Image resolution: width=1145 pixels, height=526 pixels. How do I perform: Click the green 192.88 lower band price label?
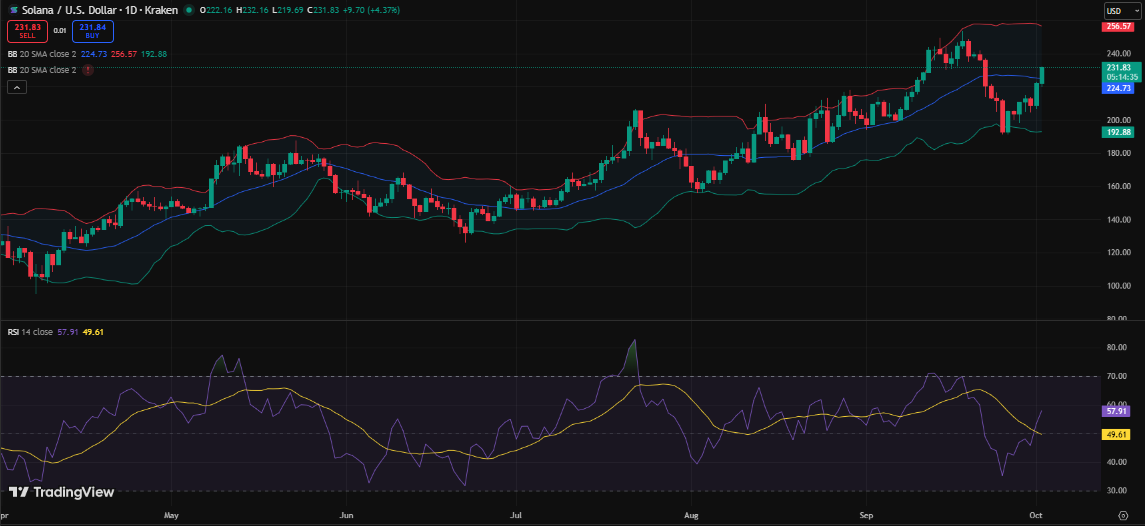(x=1117, y=132)
